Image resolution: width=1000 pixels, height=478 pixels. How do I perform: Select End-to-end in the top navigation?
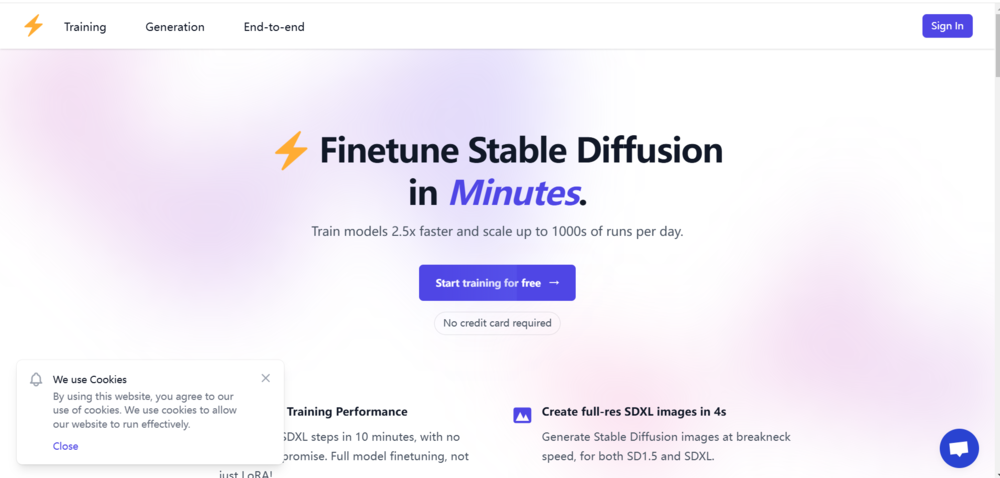pos(274,27)
